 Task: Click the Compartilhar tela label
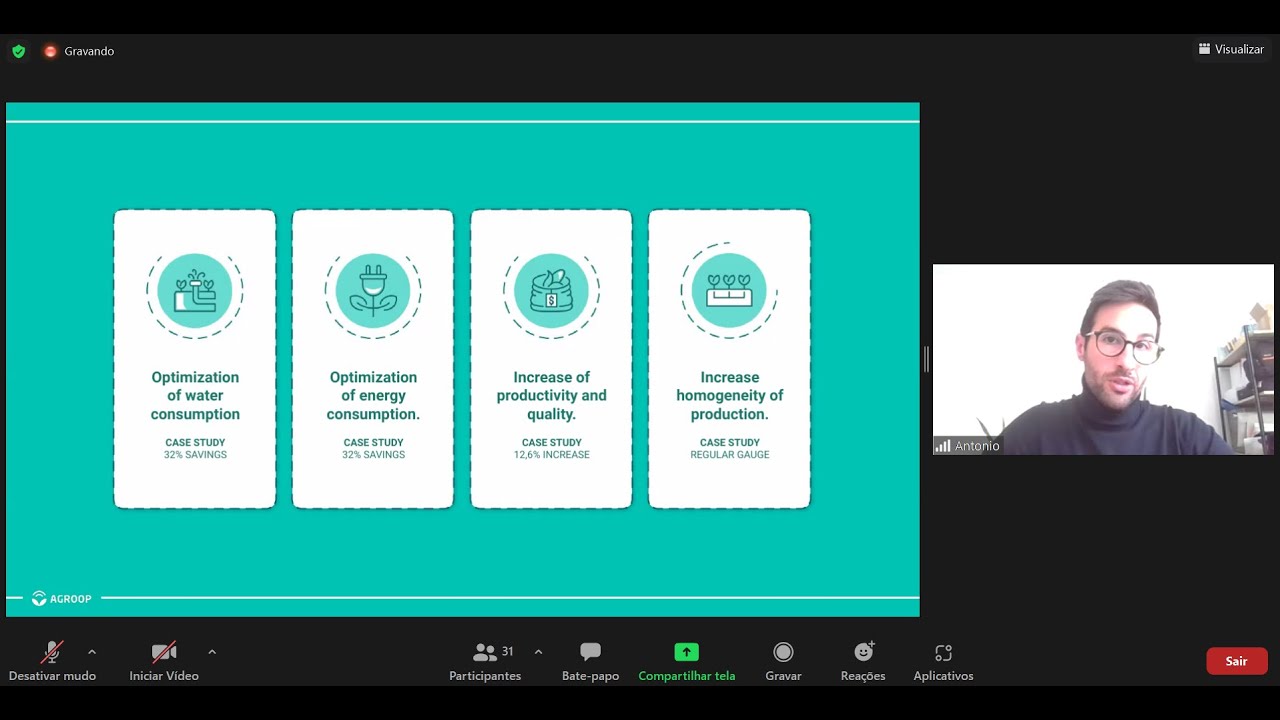coord(686,676)
